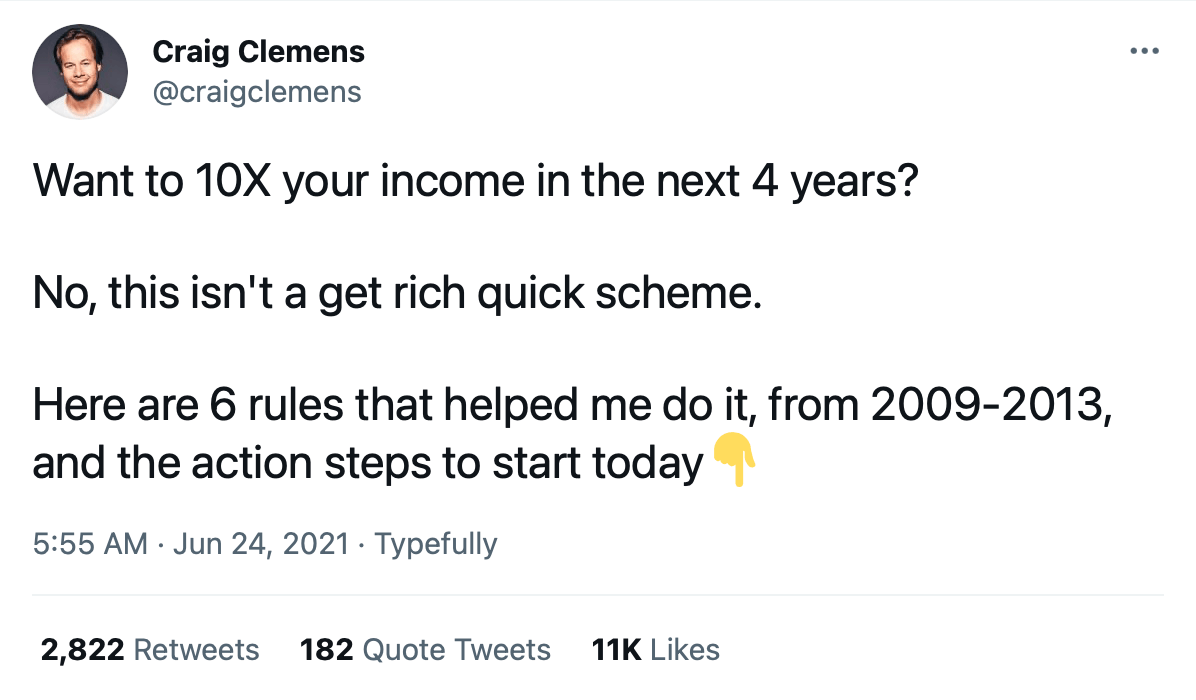
Task: Click the 5:55 AM timestamp
Action: [x=91, y=544]
